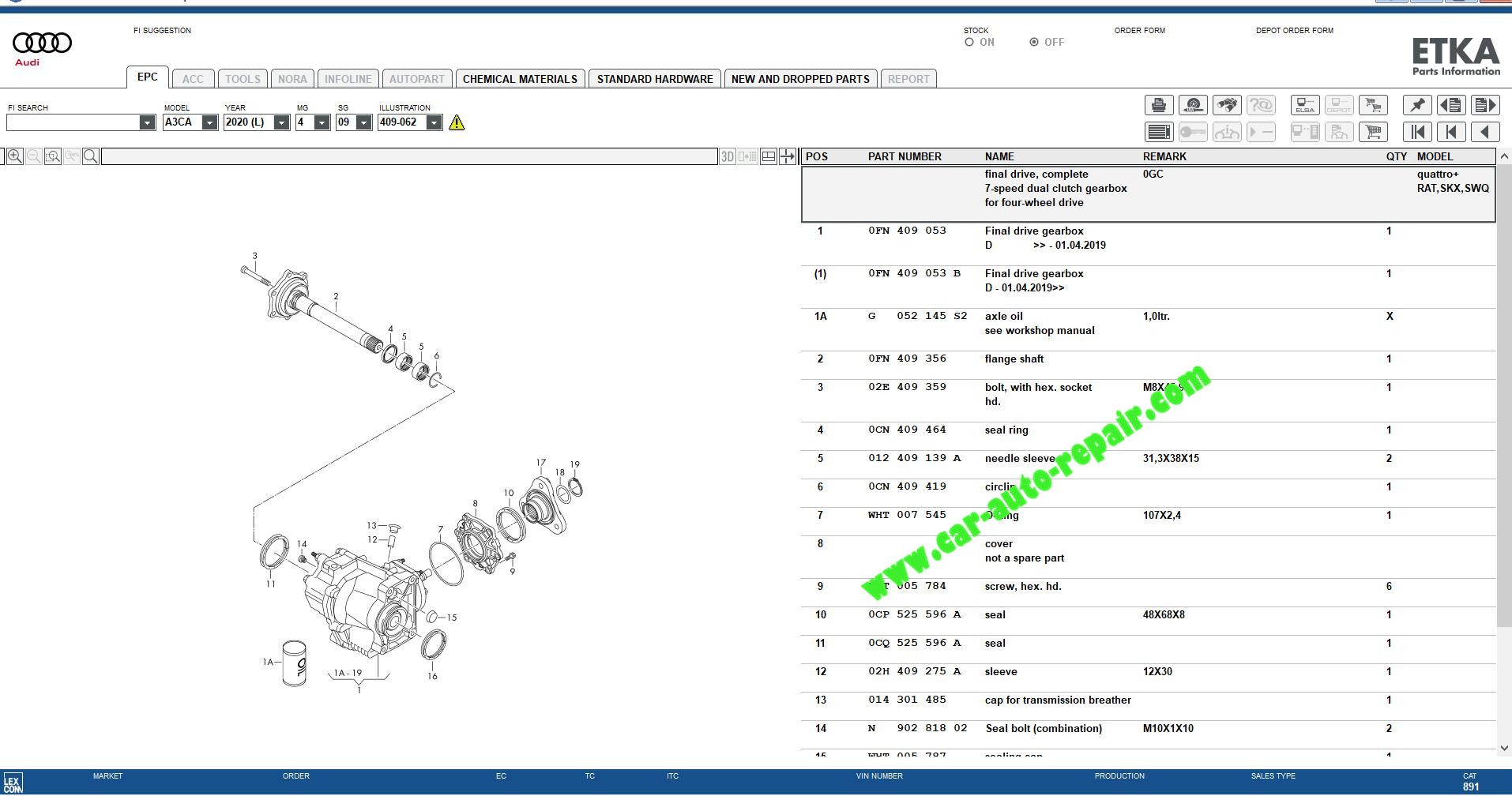1512x796 pixels.
Task: Open the SG dropdown showing 09
Action: (x=363, y=122)
